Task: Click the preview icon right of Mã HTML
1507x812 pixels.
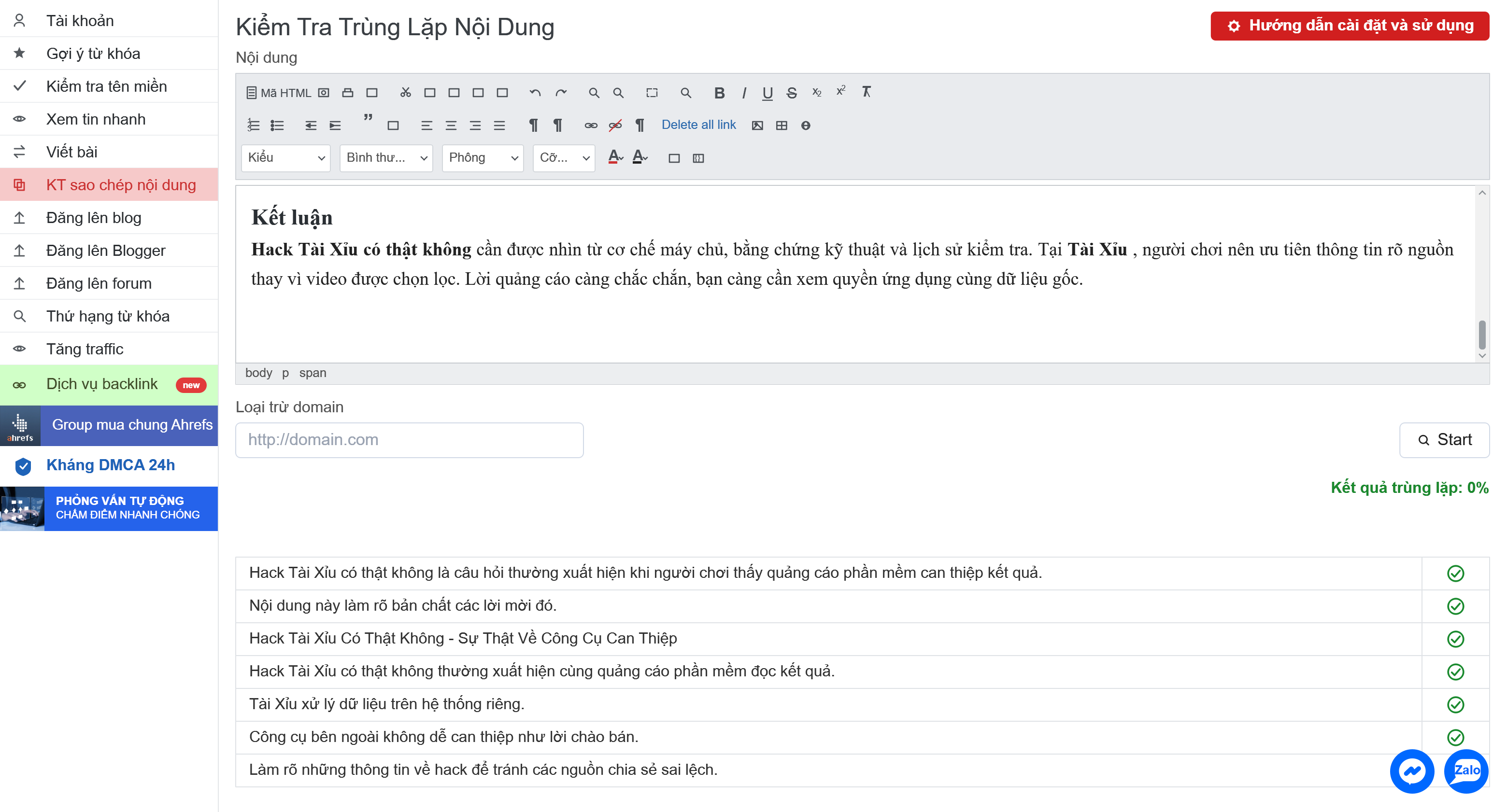Action: click(324, 93)
